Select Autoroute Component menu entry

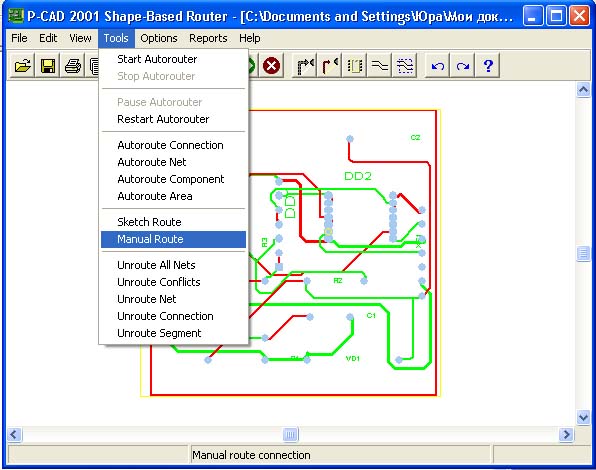point(173,179)
